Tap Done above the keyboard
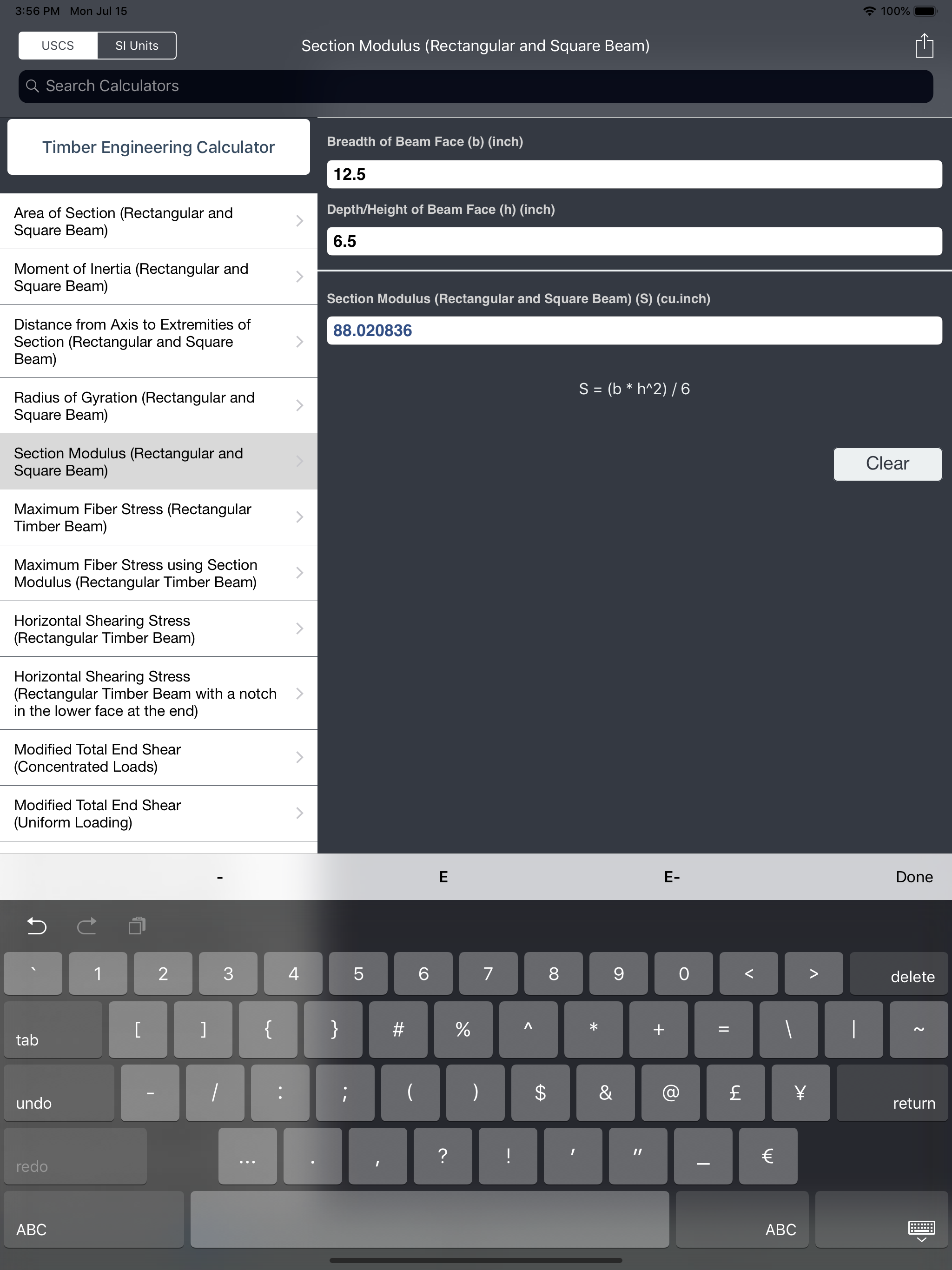This screenshot has width=952, height=1270. 913,877
